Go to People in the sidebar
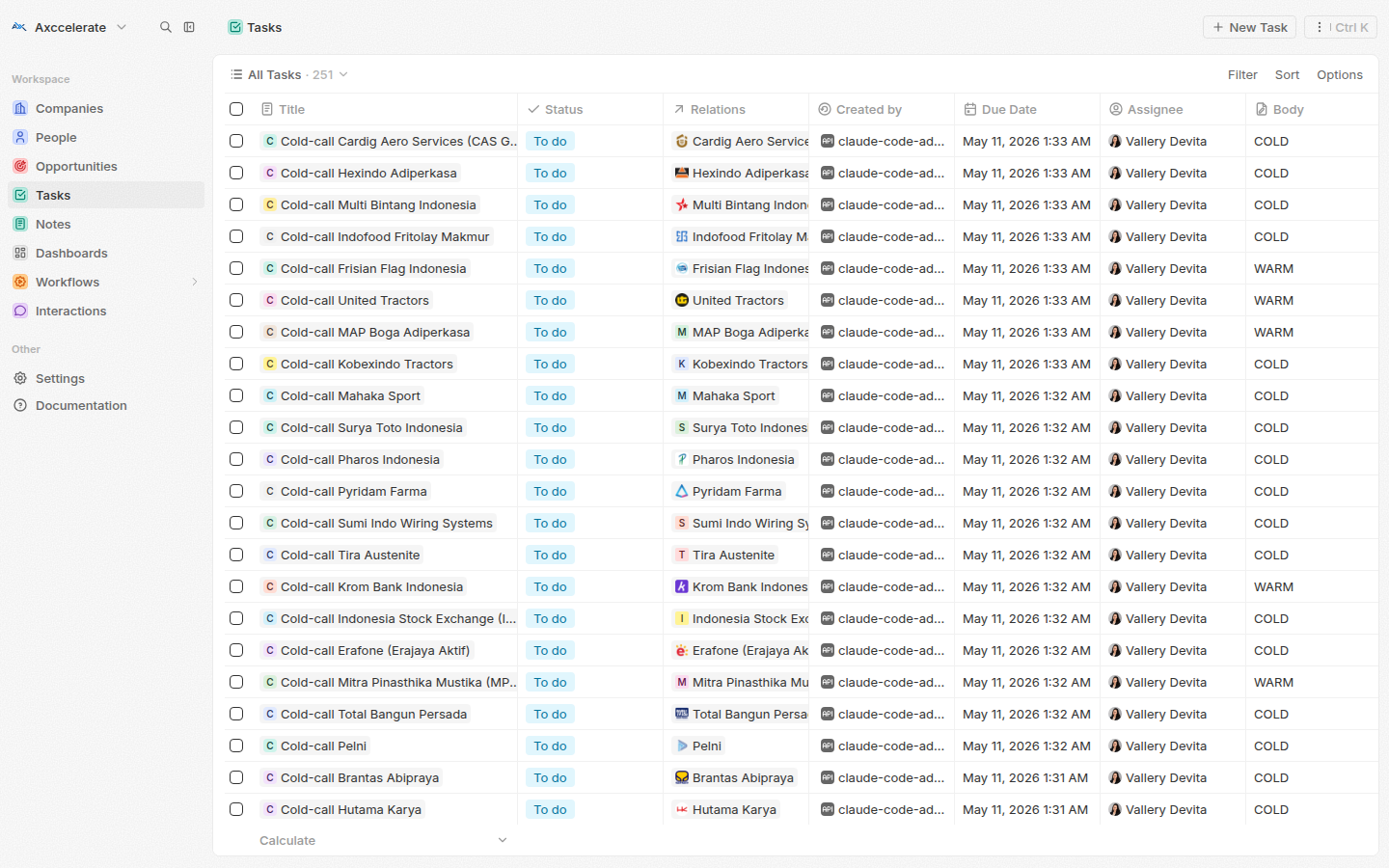Screen dimensions: 1389x868 tap(106, 137)
